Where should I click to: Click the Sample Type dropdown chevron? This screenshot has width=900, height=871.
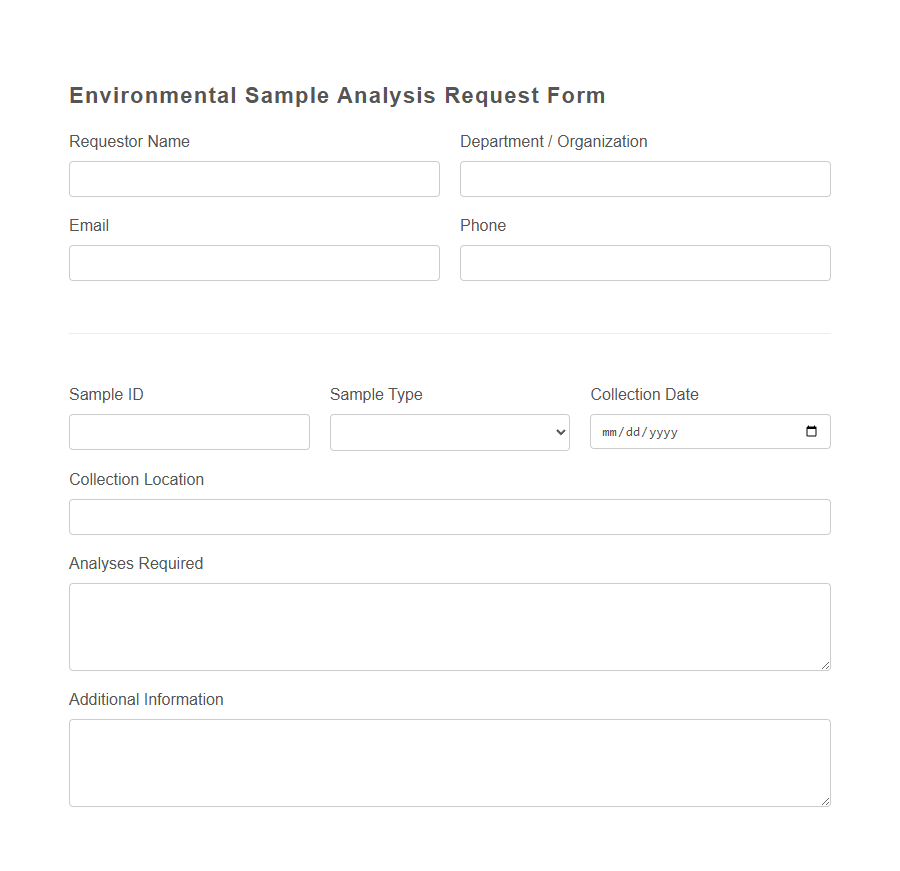click(559, 432)
